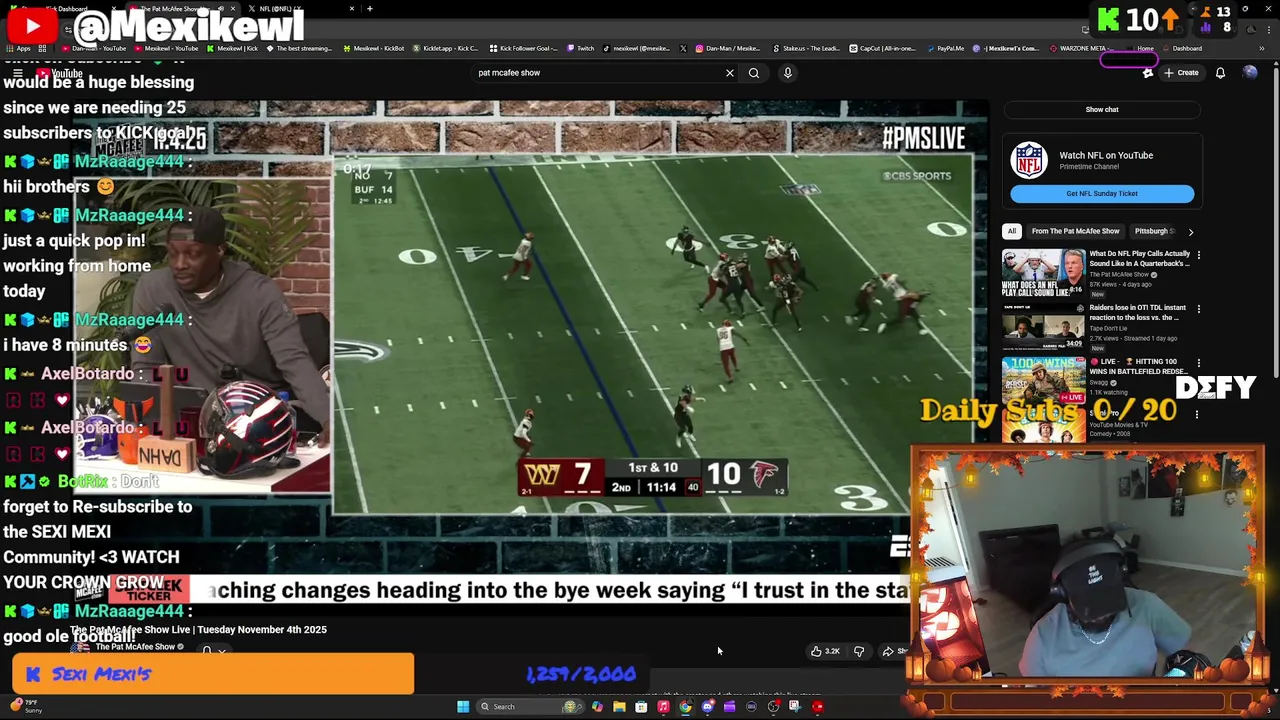Open the PayPal.Me bookmark

click(x=944, y=48)
